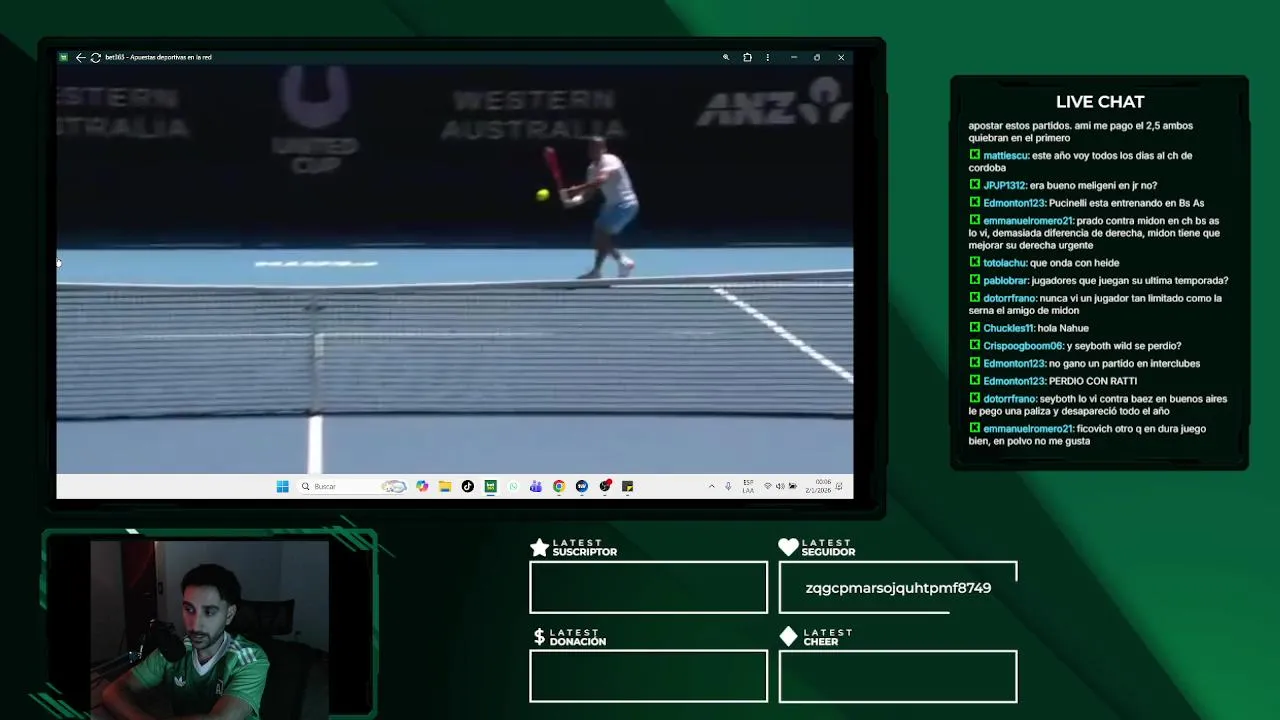Image resolution: width=1280 pixels, height=720 pixels.
Task: Open the notifications bell in taskbar
Action: [839, 486]
